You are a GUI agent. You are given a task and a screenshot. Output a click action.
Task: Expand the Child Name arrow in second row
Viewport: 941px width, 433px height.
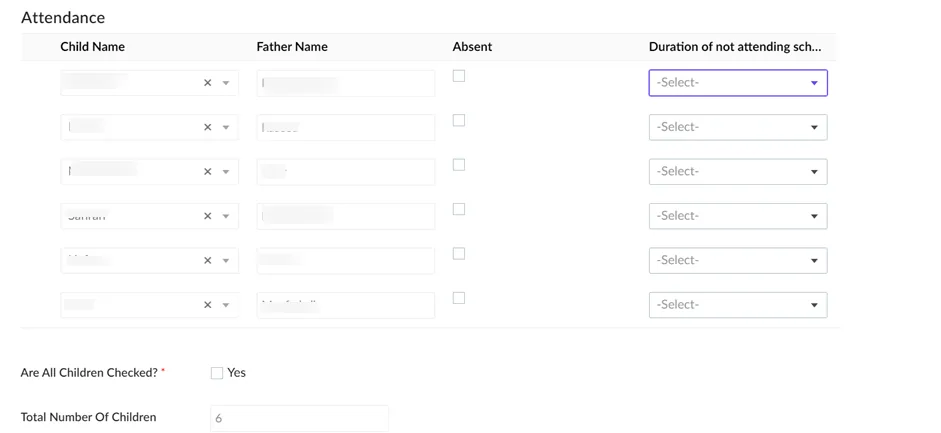[226, 127]
